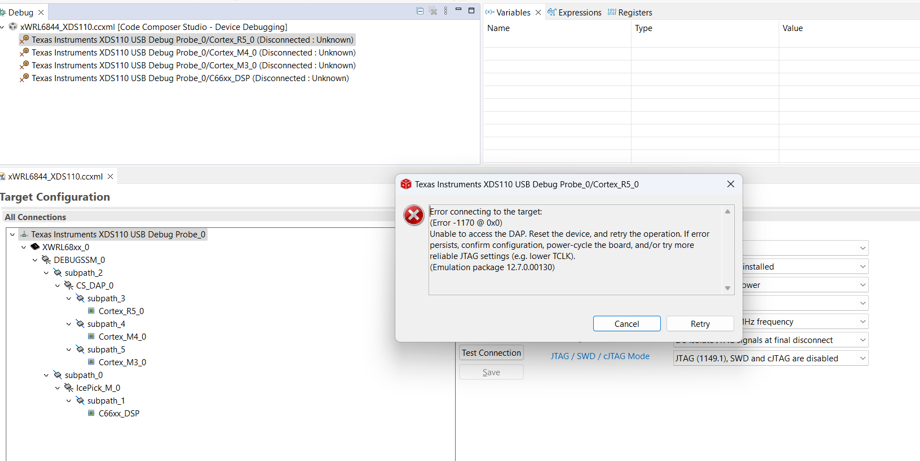Viewport: 920px width, 461px height.
Task: Collapse the CS_DAP_0 node
Action: pyautogui.click(x=58, y=286)
